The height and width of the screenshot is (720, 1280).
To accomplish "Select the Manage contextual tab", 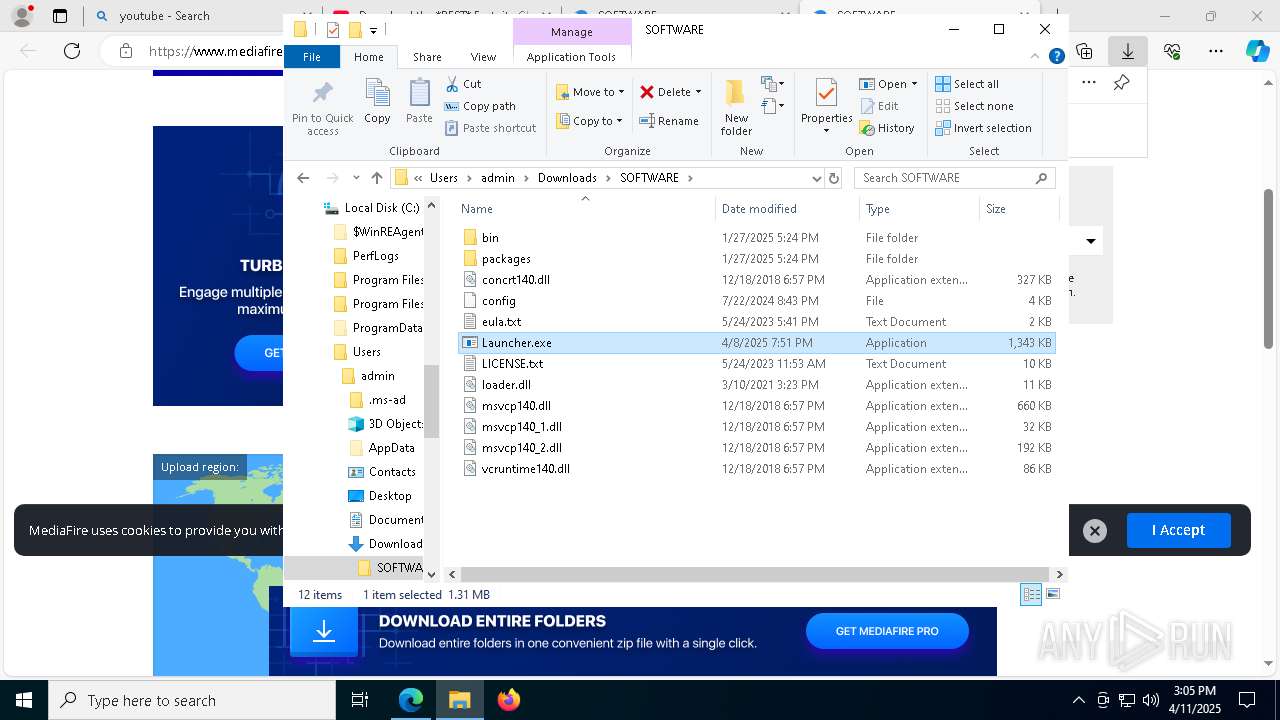I will click(572, 31).
